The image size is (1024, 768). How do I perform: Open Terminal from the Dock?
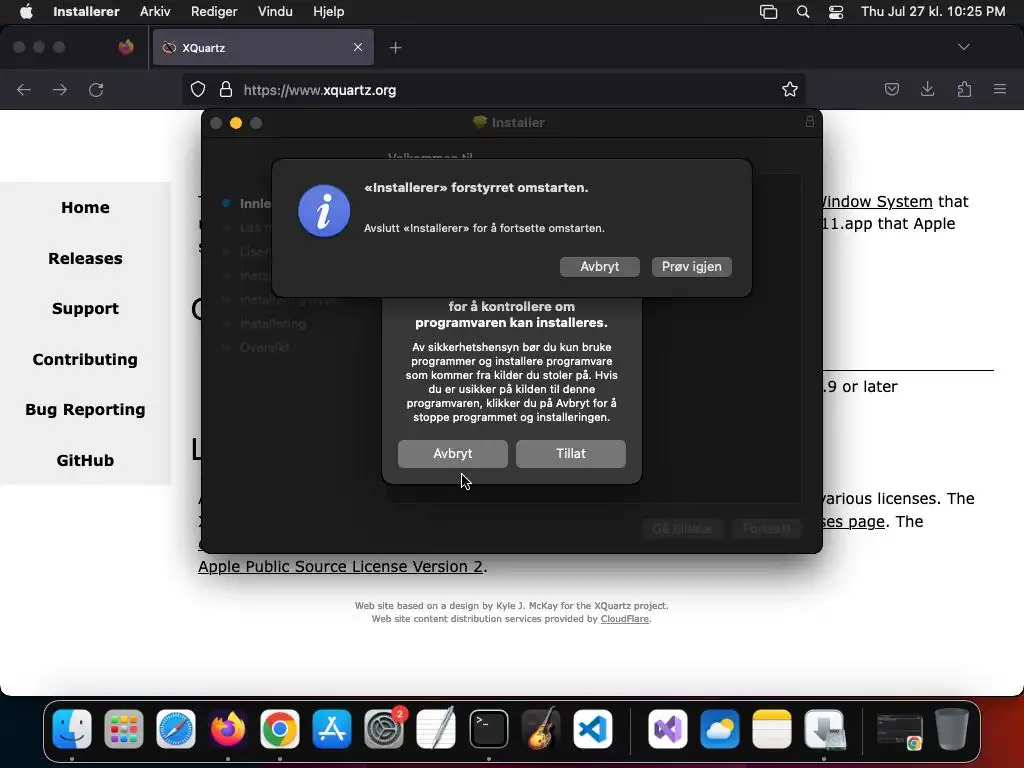[x=488, y=729]
